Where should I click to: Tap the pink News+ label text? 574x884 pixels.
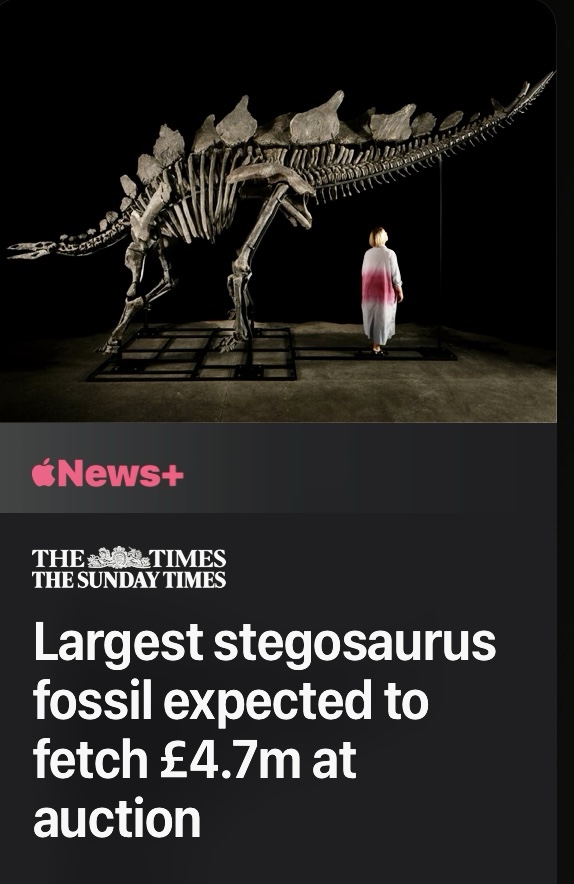(120, 472)
